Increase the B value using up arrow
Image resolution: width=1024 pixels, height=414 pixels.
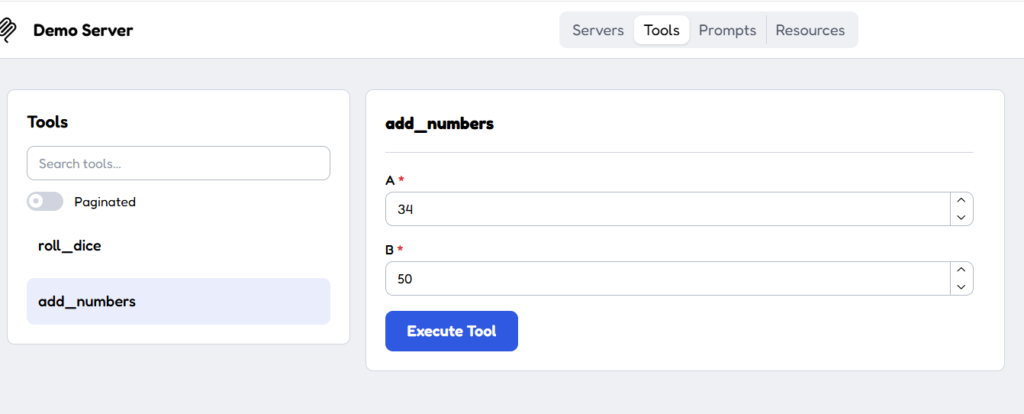pos(961,270)
